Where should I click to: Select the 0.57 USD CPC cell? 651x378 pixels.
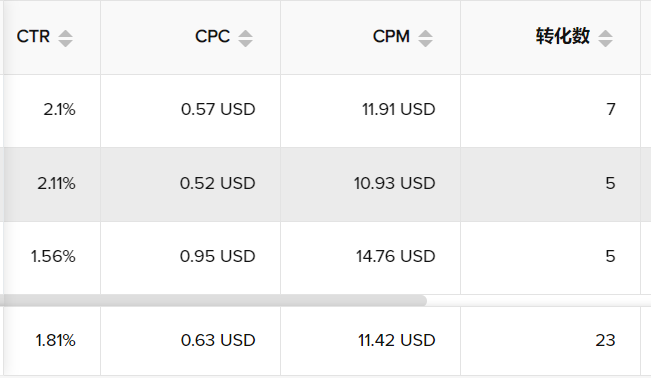[x=190, y=111]
